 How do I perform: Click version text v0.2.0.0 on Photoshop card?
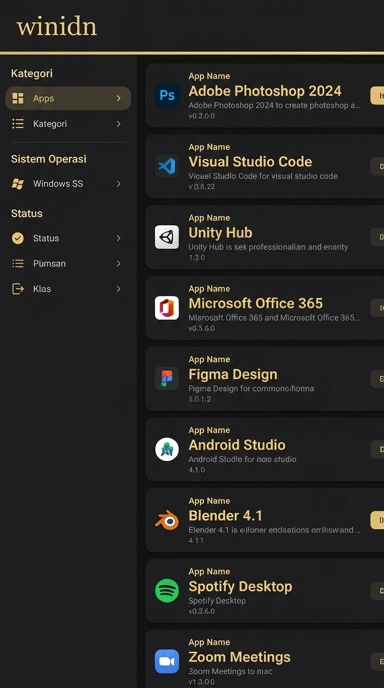[202, 116]
